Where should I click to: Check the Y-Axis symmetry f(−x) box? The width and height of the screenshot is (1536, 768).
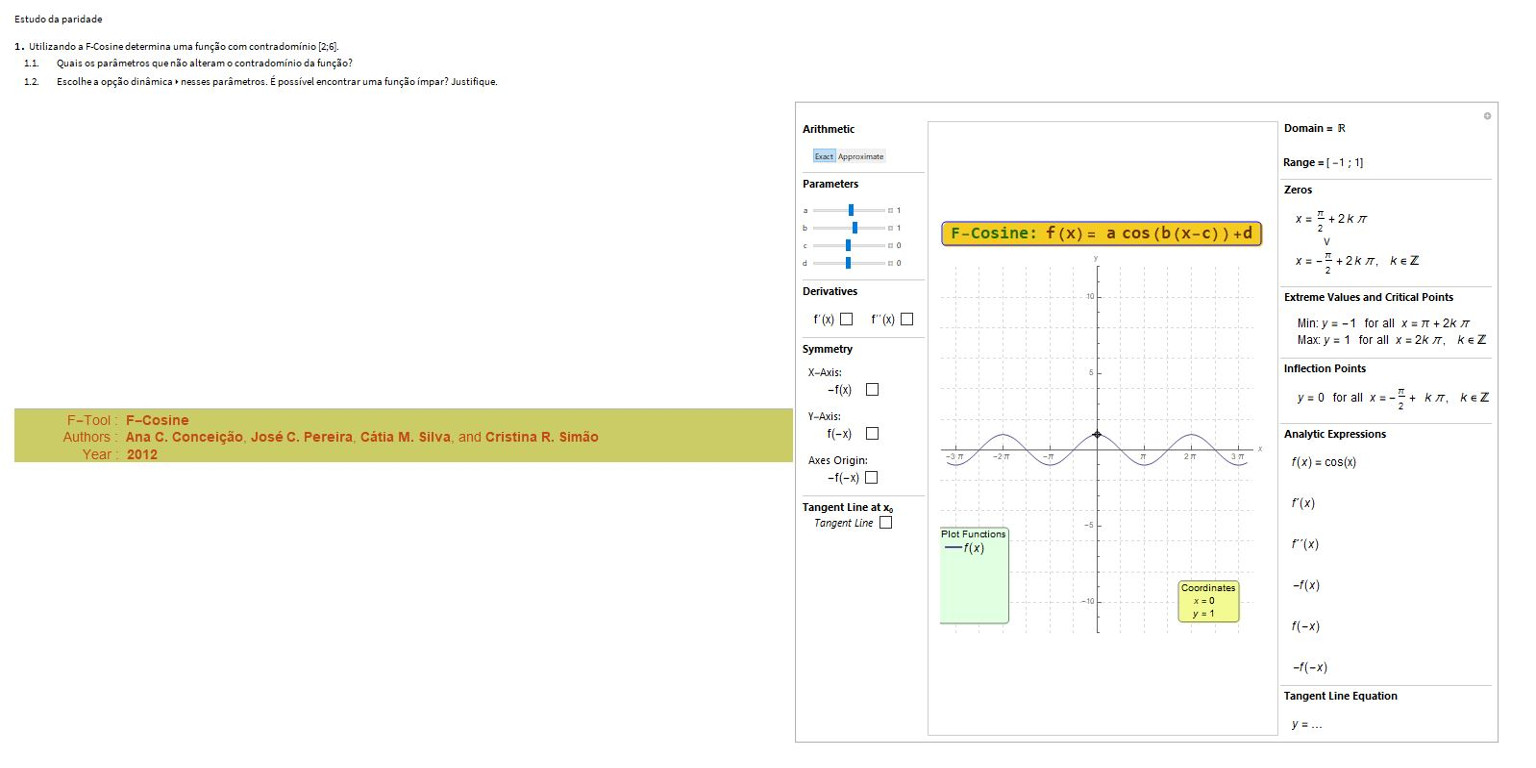tap(872, 434)
